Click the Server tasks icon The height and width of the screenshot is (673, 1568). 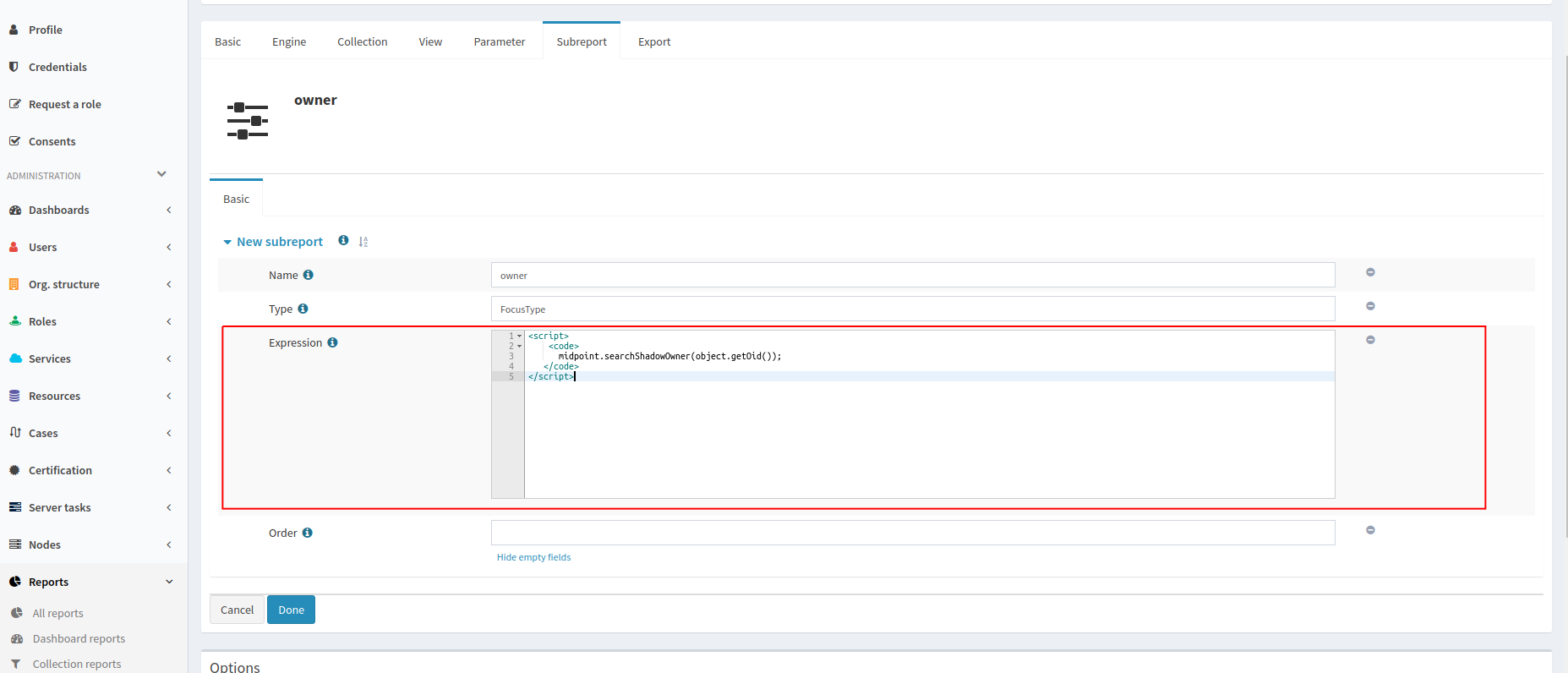(14, 507)
